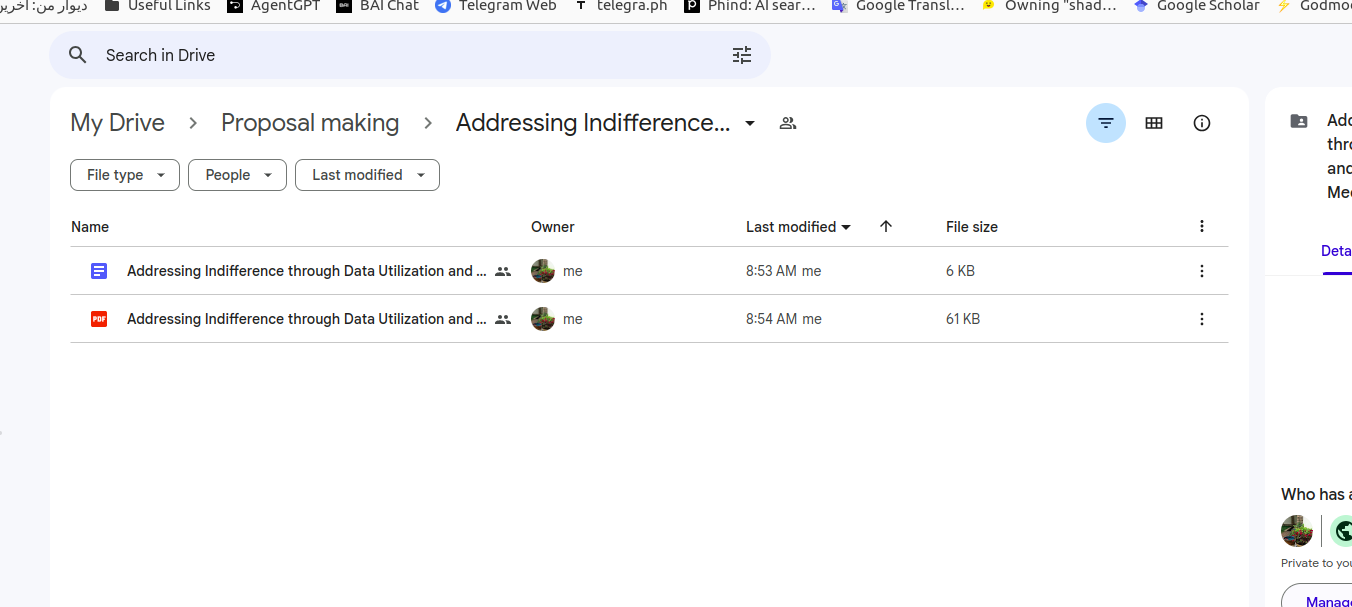Click the Search in Drive field
This screenshot has height=607, width=1352.
point(400,55)
